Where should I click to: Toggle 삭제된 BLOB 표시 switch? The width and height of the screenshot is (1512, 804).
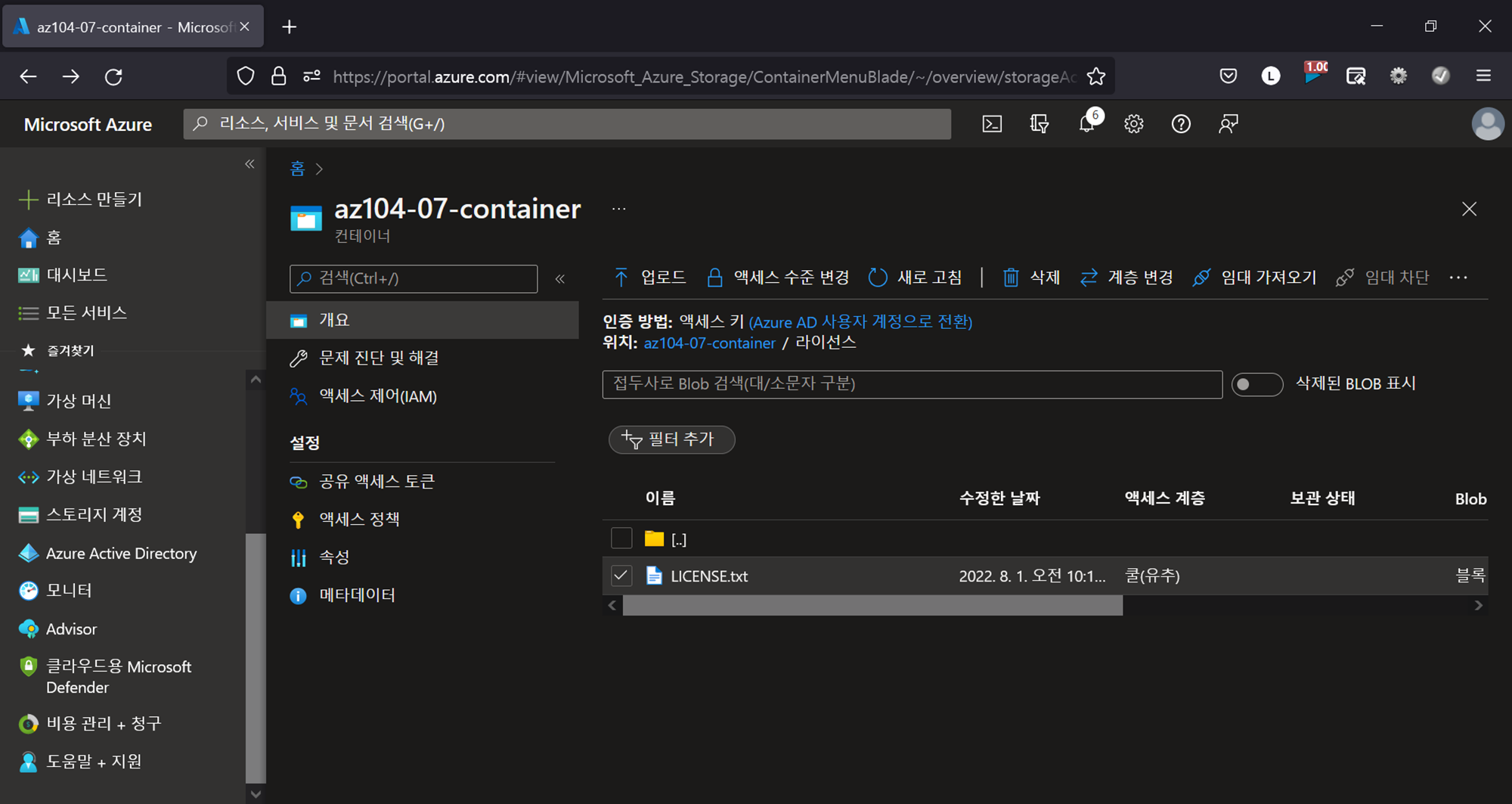tap(1256, 384)
